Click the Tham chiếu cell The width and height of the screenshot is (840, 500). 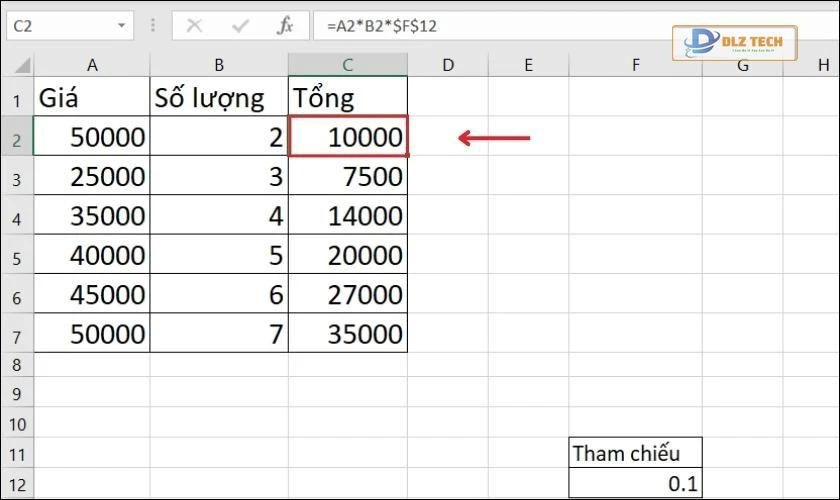(x=635, y=453)
